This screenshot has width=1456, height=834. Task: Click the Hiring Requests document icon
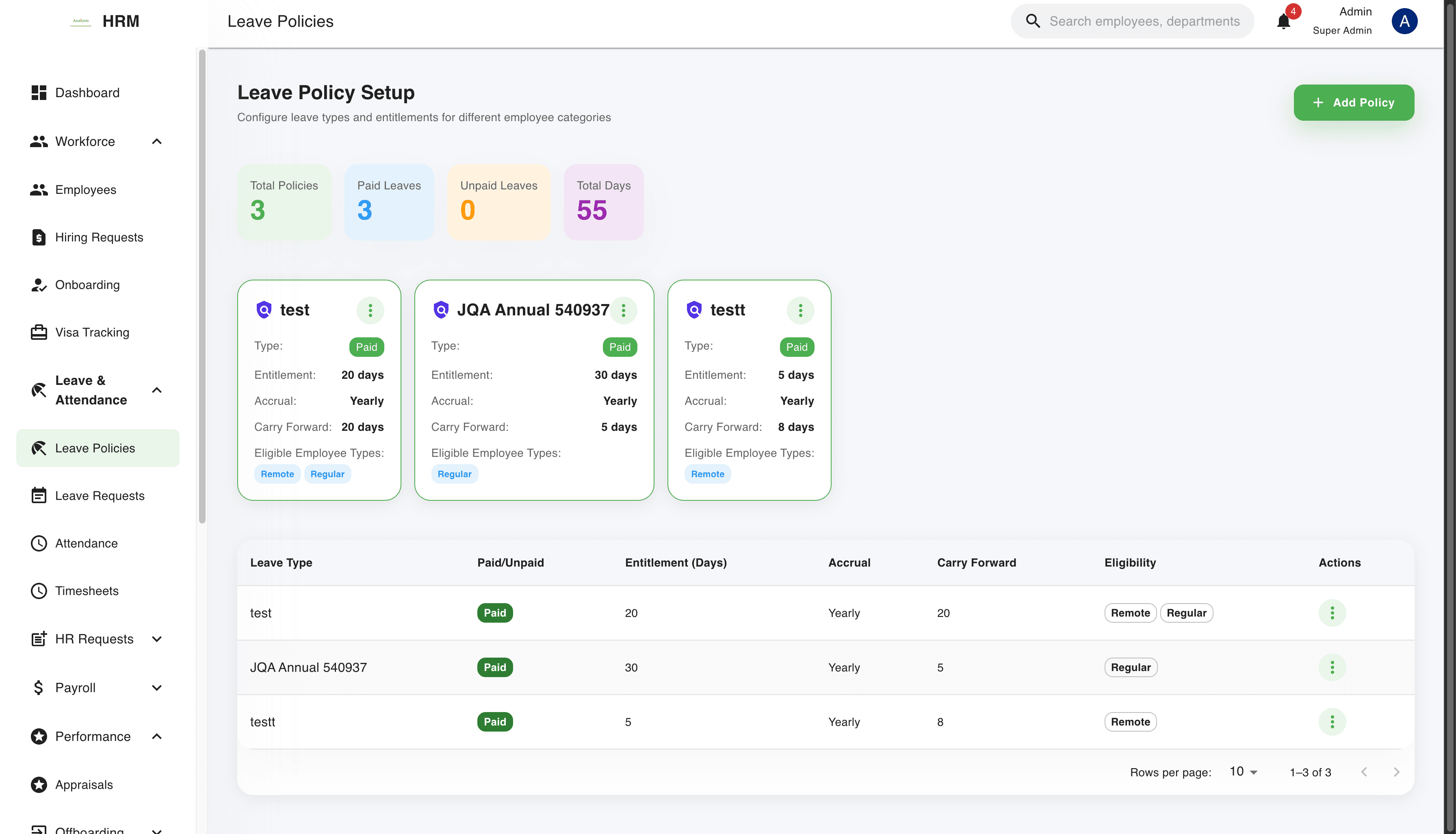tap(38, 237)
